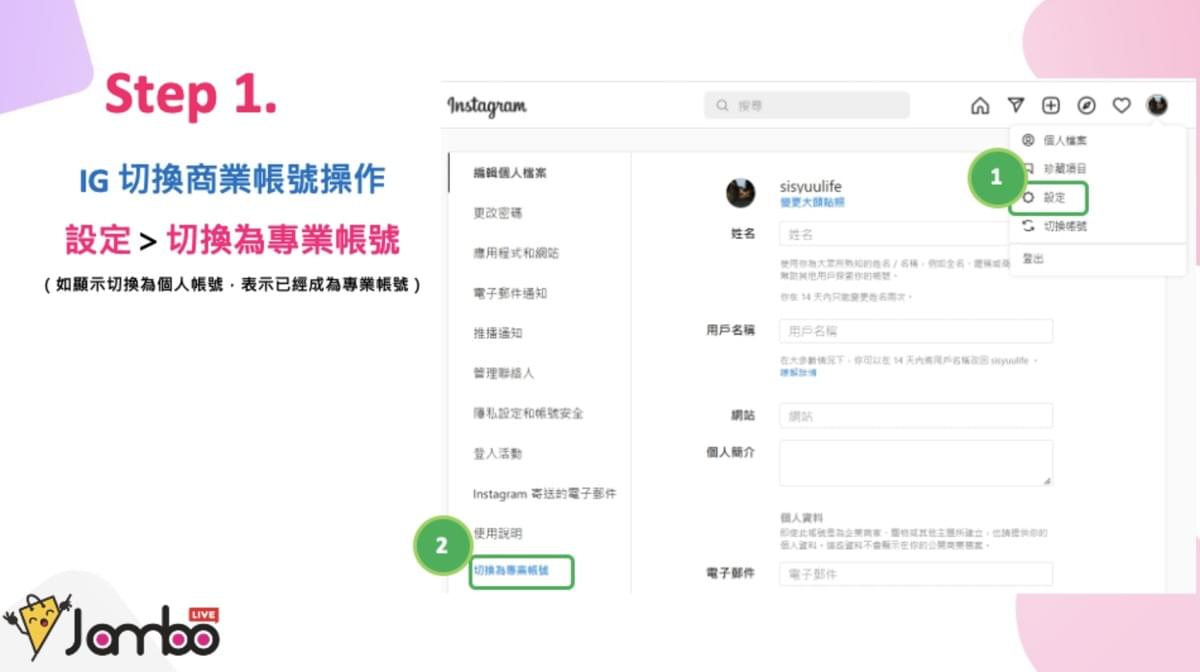
Task: Click the sisyuulife username text
Action: click(813, 186)
